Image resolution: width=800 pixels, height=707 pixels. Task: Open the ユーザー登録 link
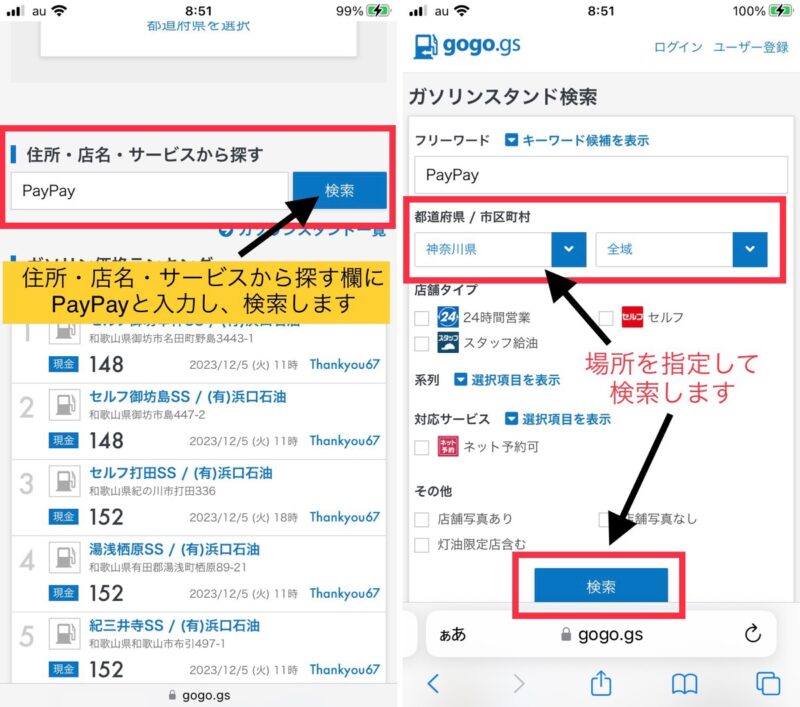751,47
